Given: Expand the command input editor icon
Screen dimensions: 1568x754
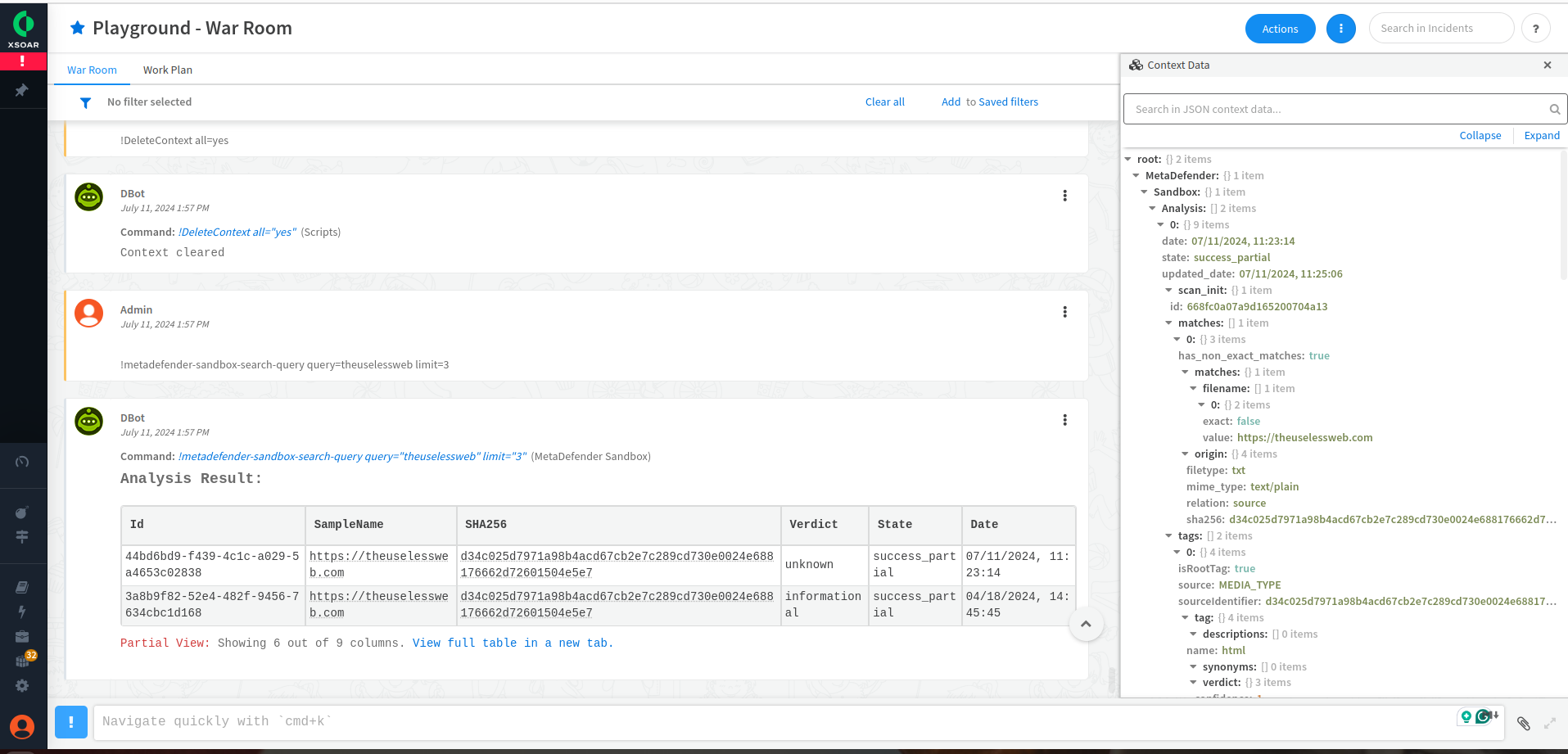Looking at the screenshot, I should click(x=1550, y=723).
